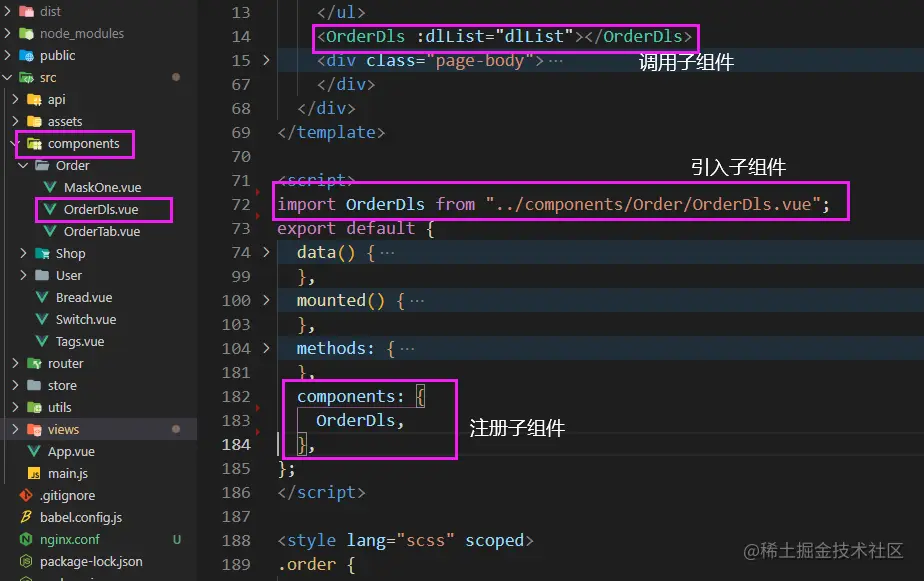Click the nginx icon of nginx.conf

[x=26, y=539]
